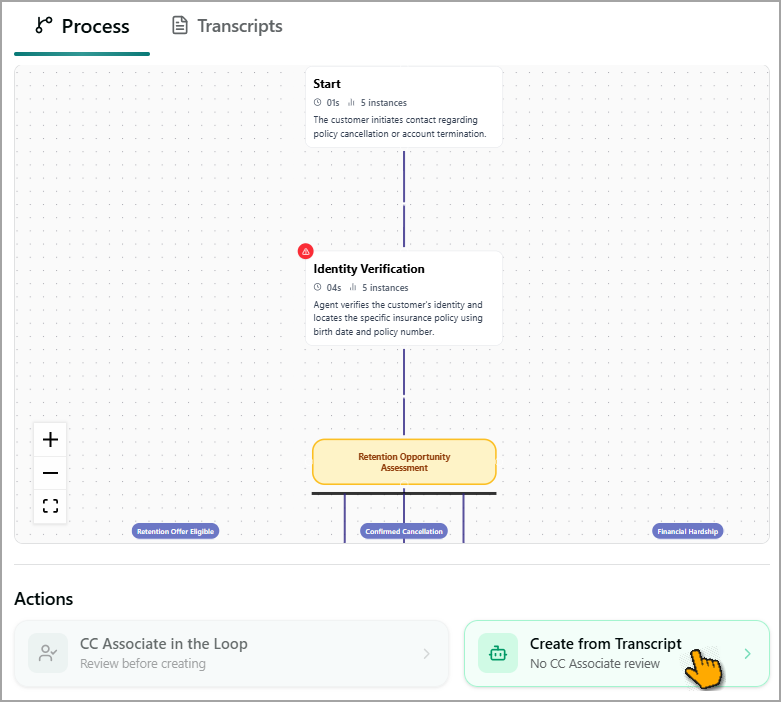Viewport: 781px width, 702px height.
Task: Click '5 instances' in the Start node
Action: click(384, 103)
